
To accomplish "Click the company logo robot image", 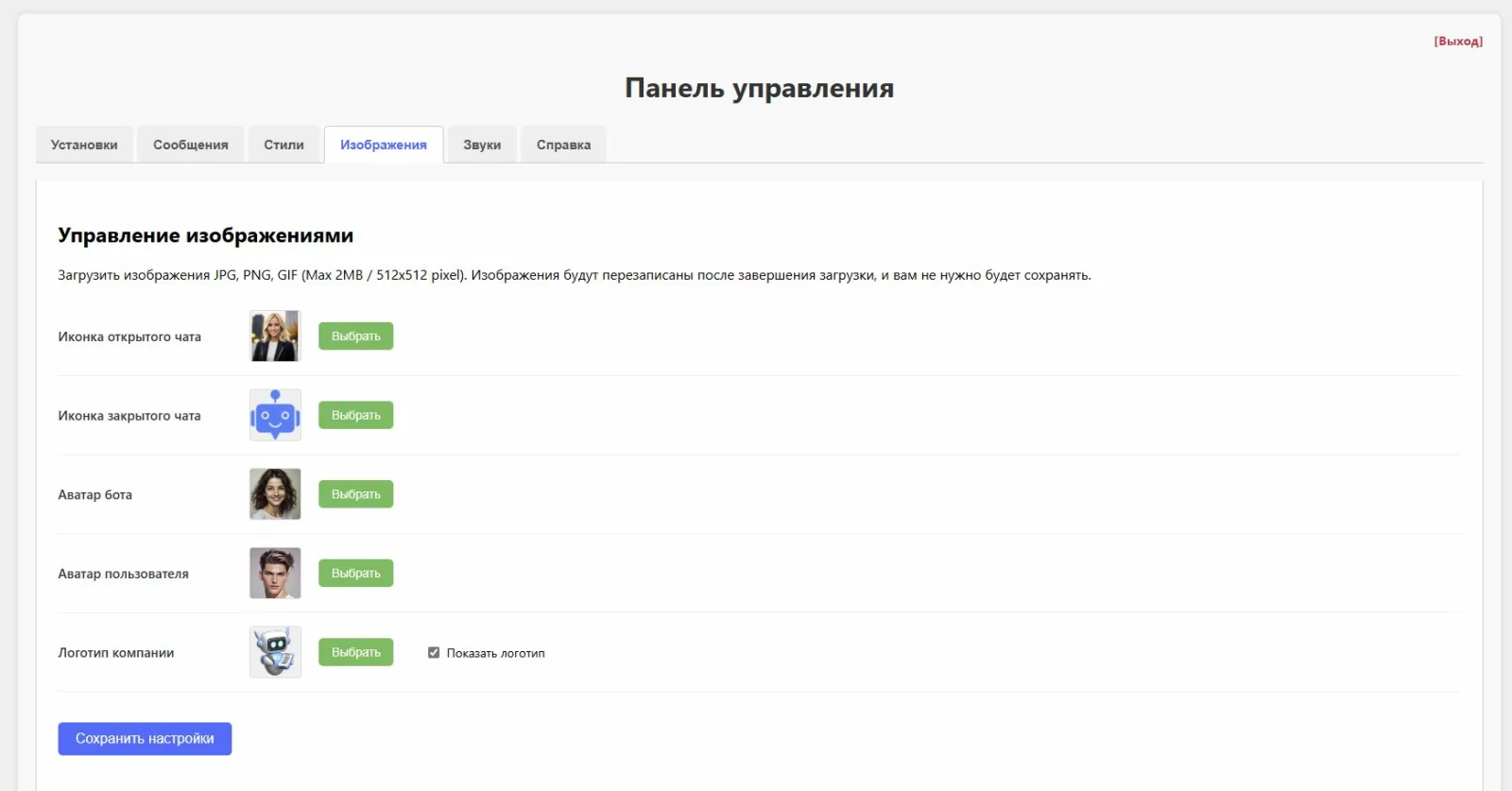I will coord(275,652).
